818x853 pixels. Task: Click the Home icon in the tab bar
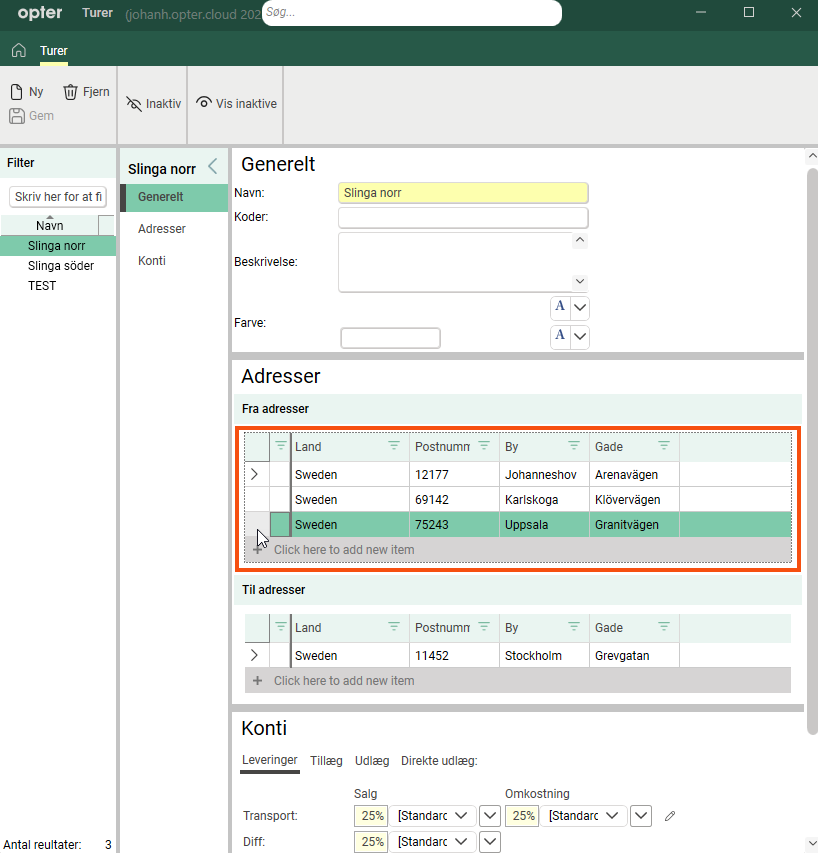tap(19, 50)
